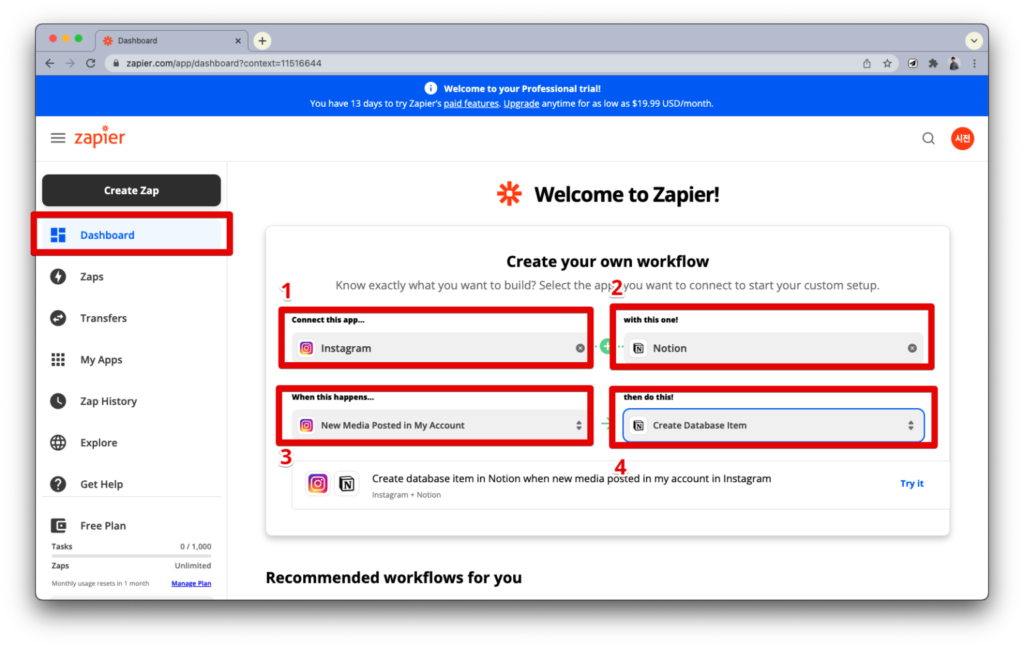Click the Dashboard grid icon in the sidebar
Image resolution: width=1024 pixels, height=647 pixels.
(x=58, y=235)
